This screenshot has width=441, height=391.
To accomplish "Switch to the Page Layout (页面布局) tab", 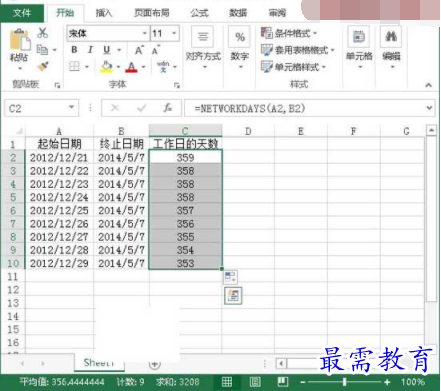I will (x=152, y=13).
